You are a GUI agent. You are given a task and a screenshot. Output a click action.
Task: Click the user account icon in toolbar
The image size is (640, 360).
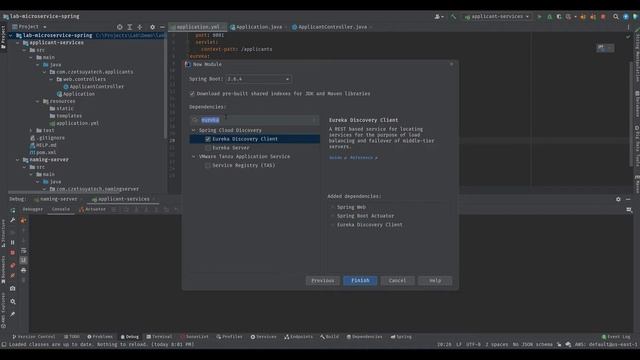click(438, 17)
